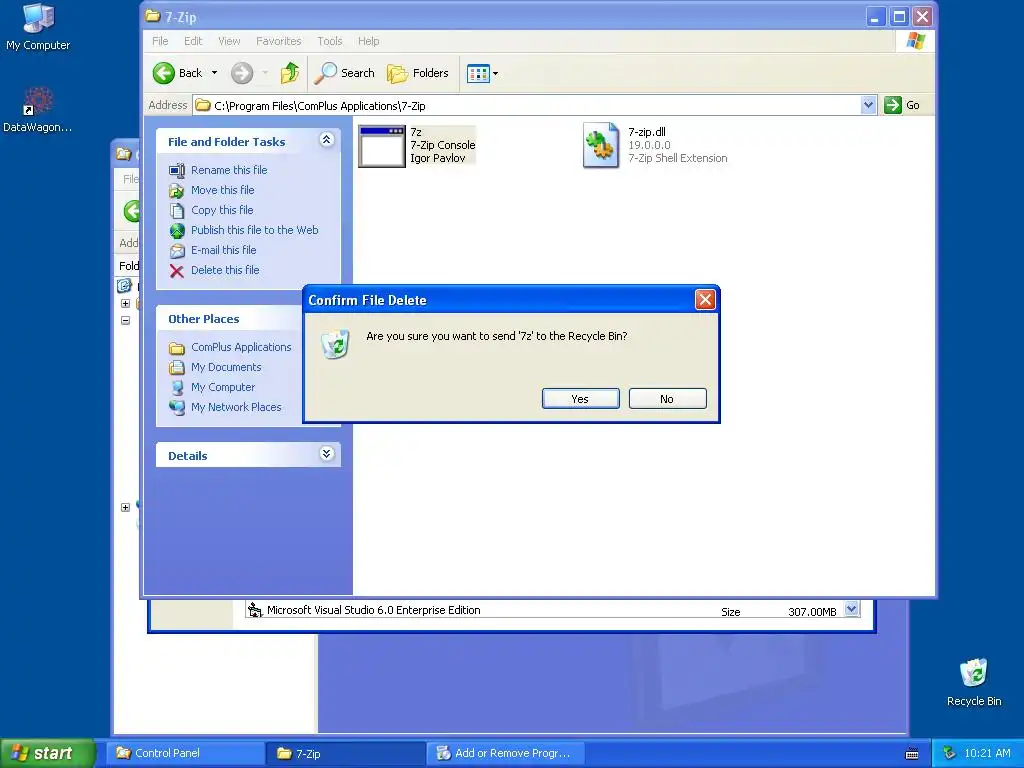Image resolution: width=1024 pixels, height=768 pixels.
Task: Click the Go button
Action: pyautogui.click(x=902, y=105)
